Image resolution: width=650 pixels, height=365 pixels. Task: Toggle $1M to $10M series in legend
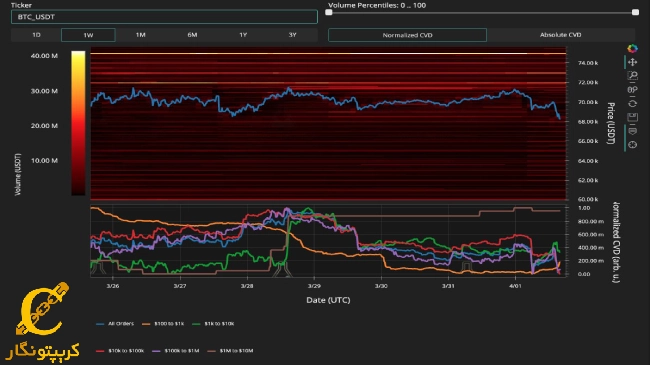[230, 351]
